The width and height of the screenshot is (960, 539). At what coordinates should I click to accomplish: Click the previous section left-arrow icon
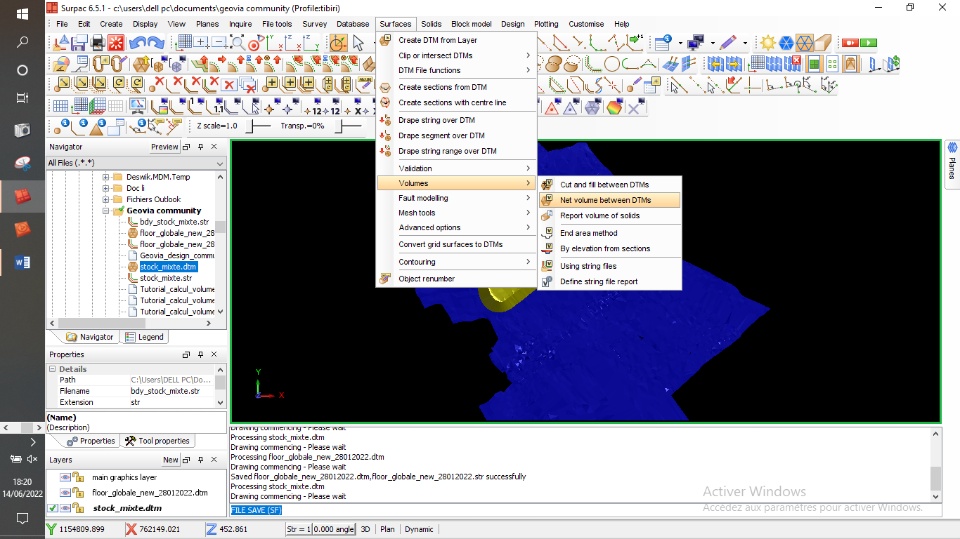pyautogui.click(x=715, y=64)
